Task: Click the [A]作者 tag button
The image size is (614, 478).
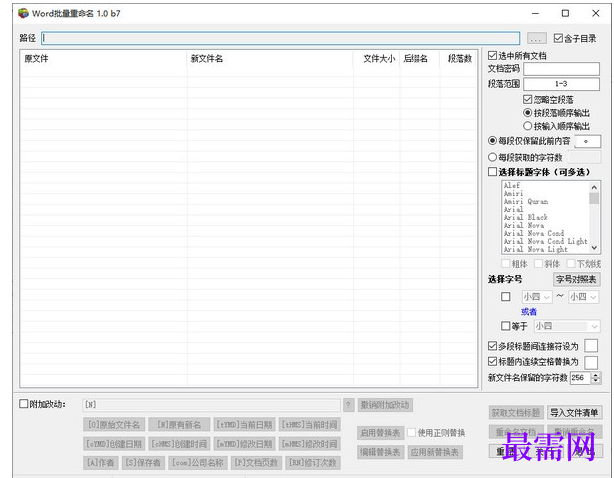Action: click(101, 463)
